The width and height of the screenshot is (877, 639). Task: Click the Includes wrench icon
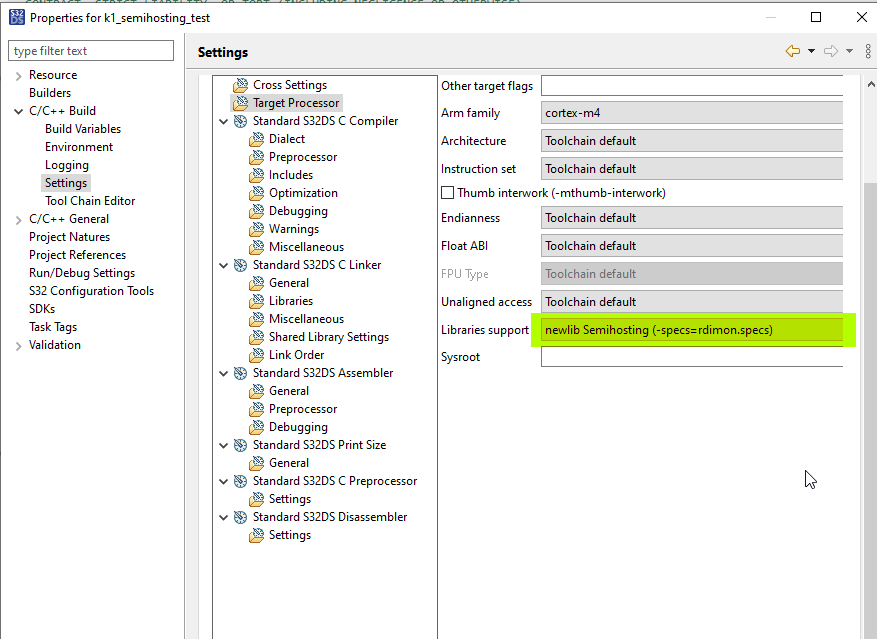point(257,174)
